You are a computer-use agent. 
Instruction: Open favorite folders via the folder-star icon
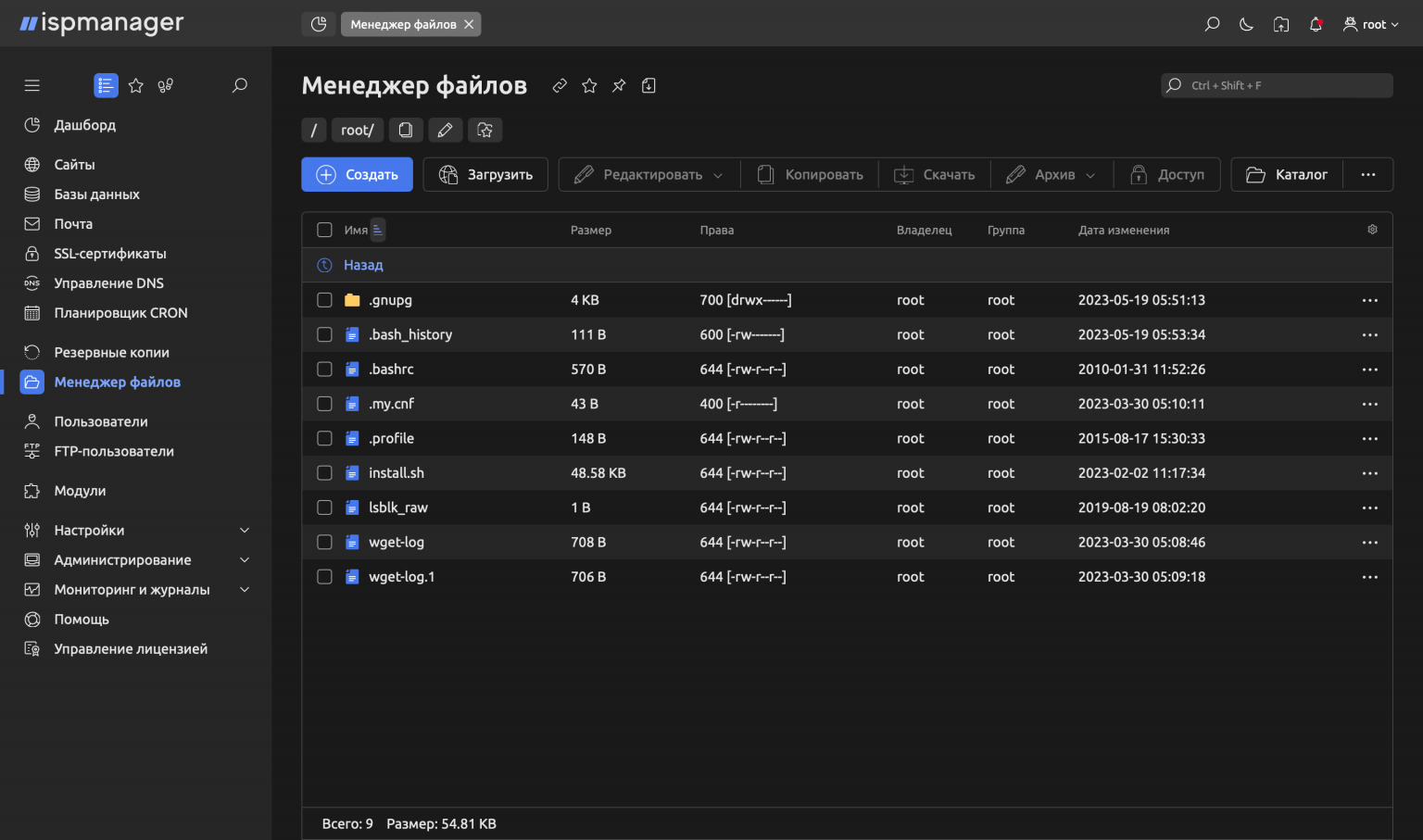pos(485,130)
